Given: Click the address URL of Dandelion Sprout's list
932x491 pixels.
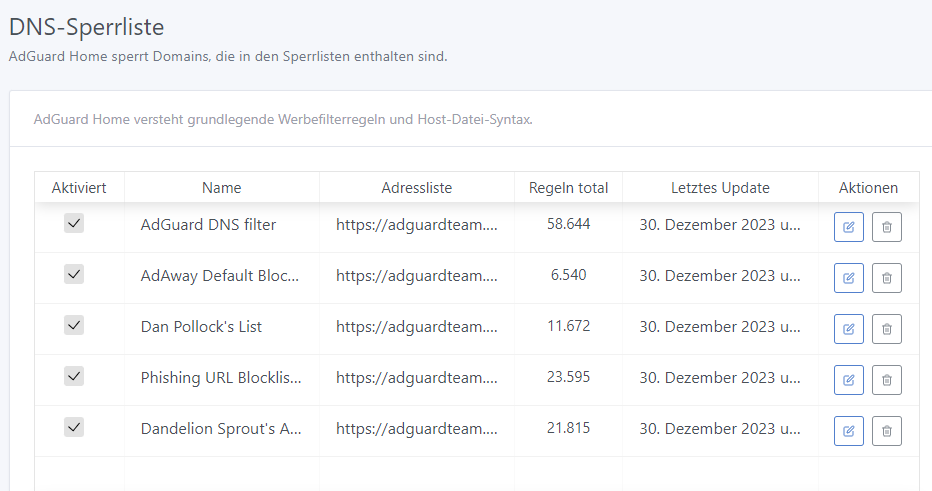Looking at the screenshot, I should click(417, 429).
